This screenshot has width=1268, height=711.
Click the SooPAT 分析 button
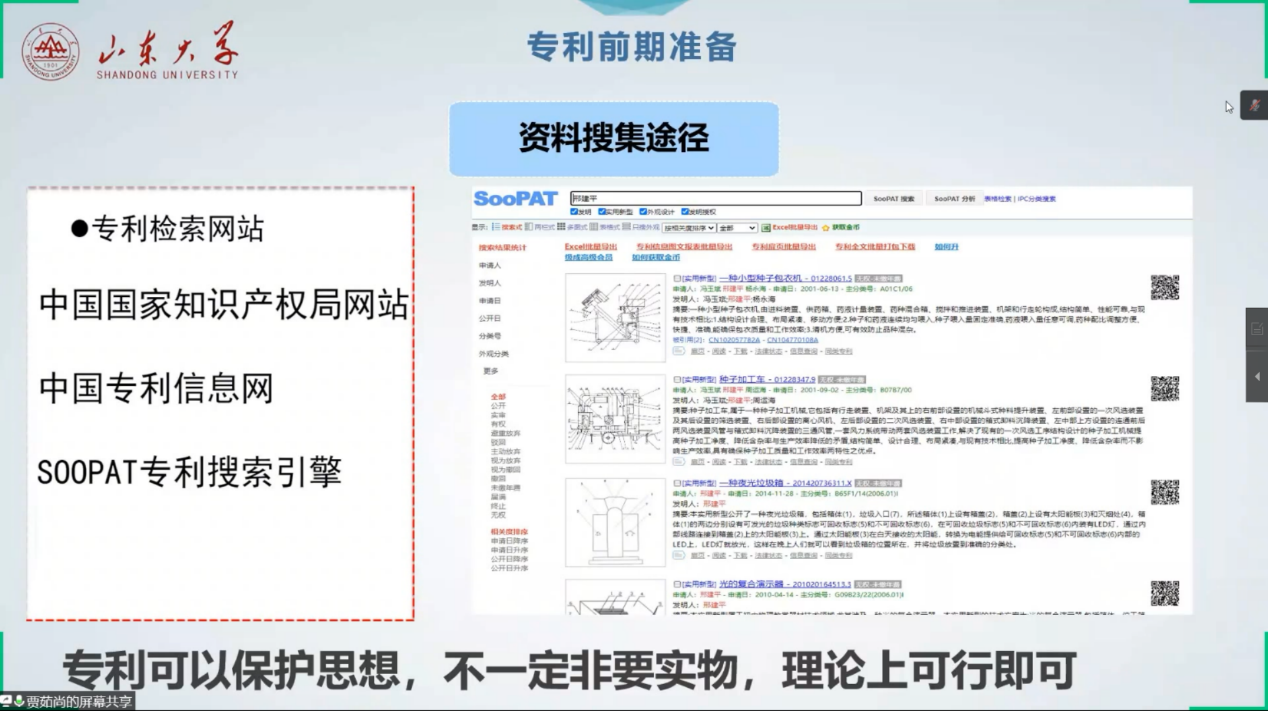(x=954, y=199)
